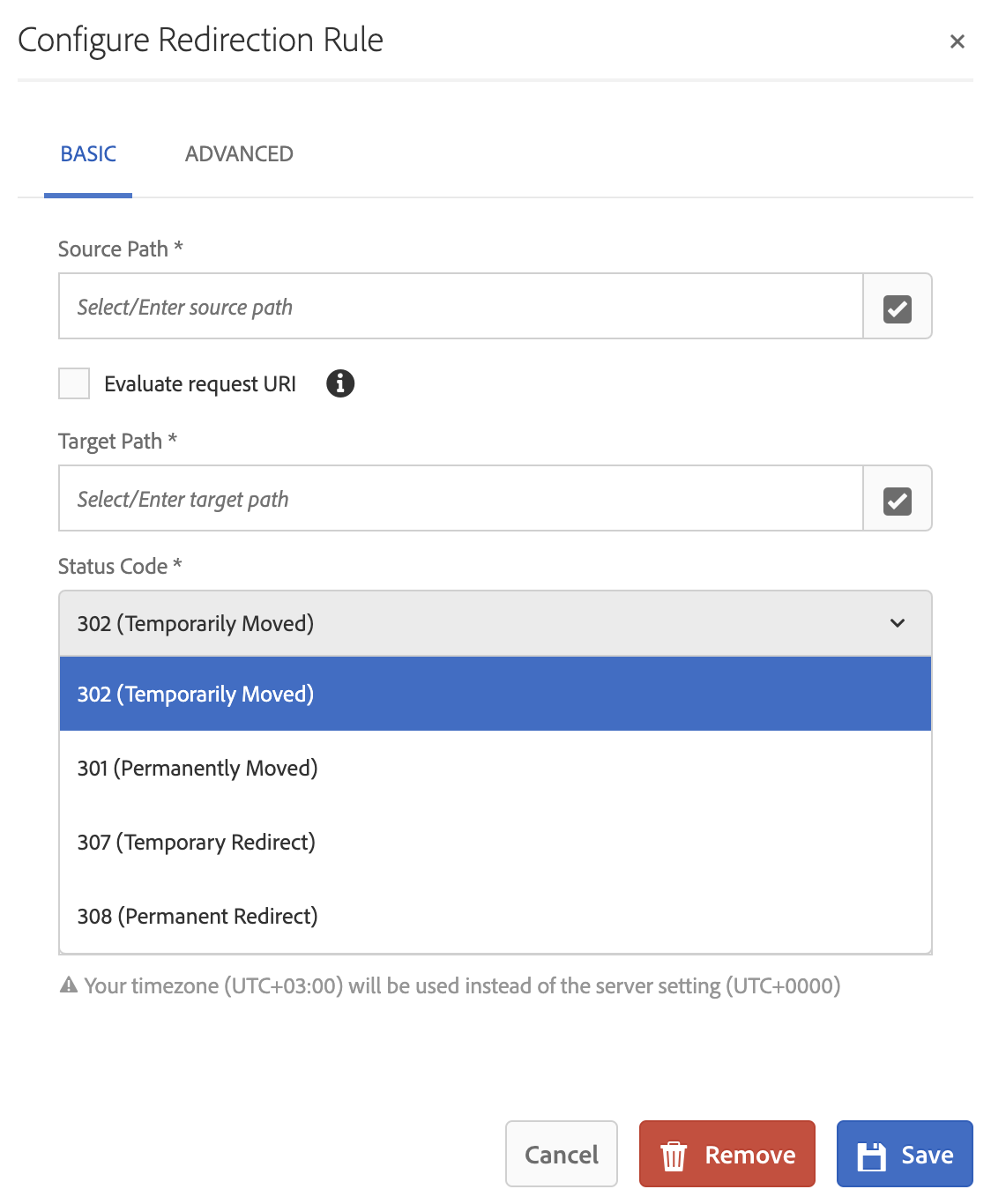
Task: Open the Status Code dropdown
Action: tap(495, 623)
